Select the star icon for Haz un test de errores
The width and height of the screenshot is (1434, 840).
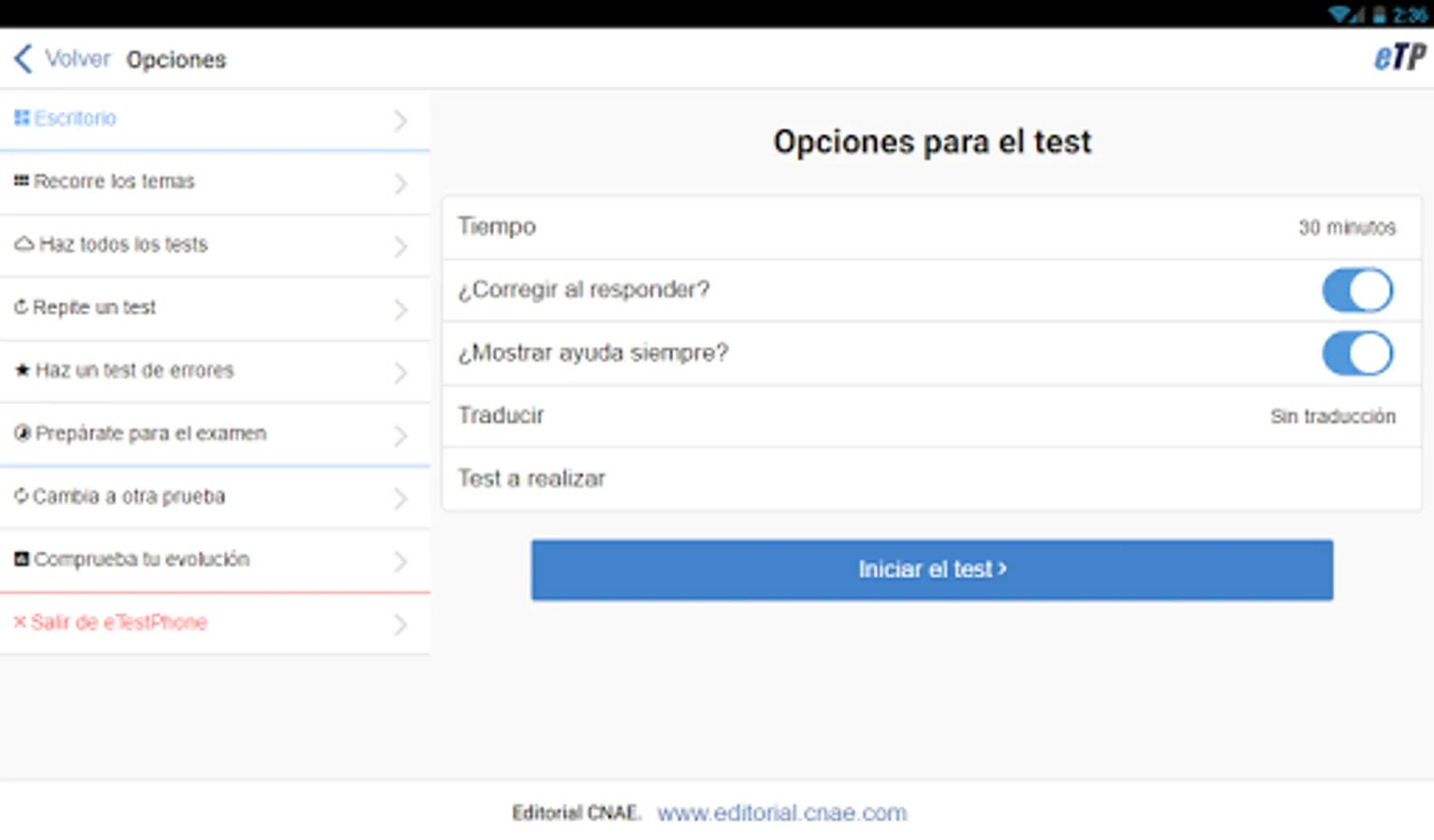(22, 370)
